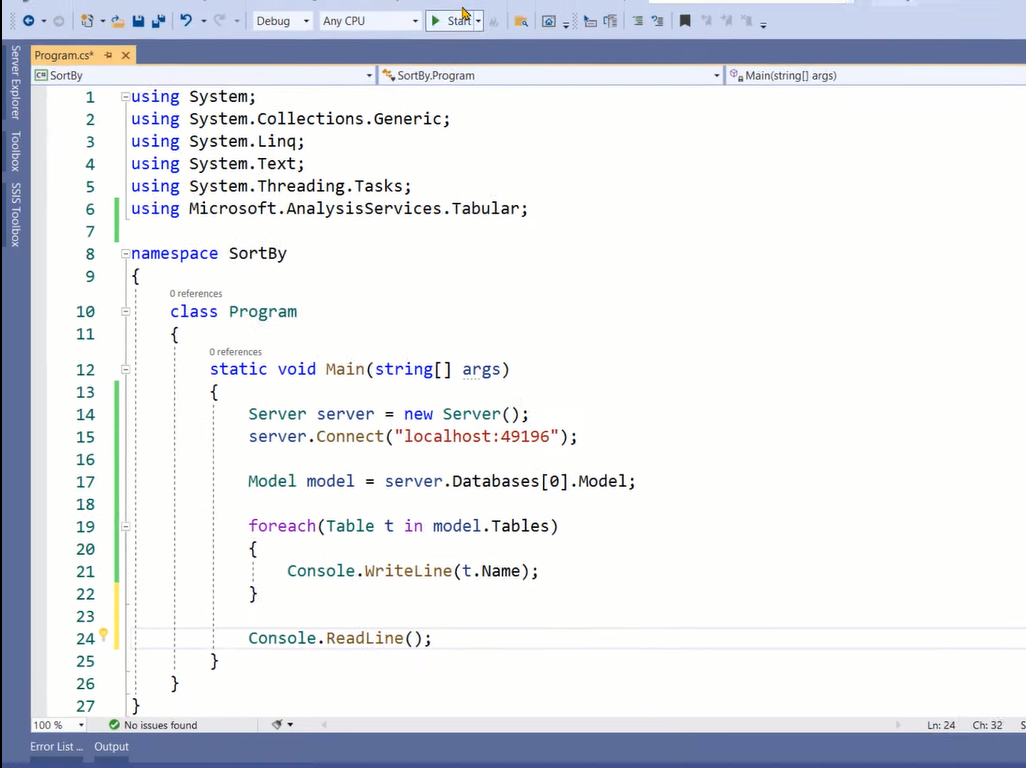Collapse the class Program block
The image size is (1026, 768).
(x=125, y=312)
